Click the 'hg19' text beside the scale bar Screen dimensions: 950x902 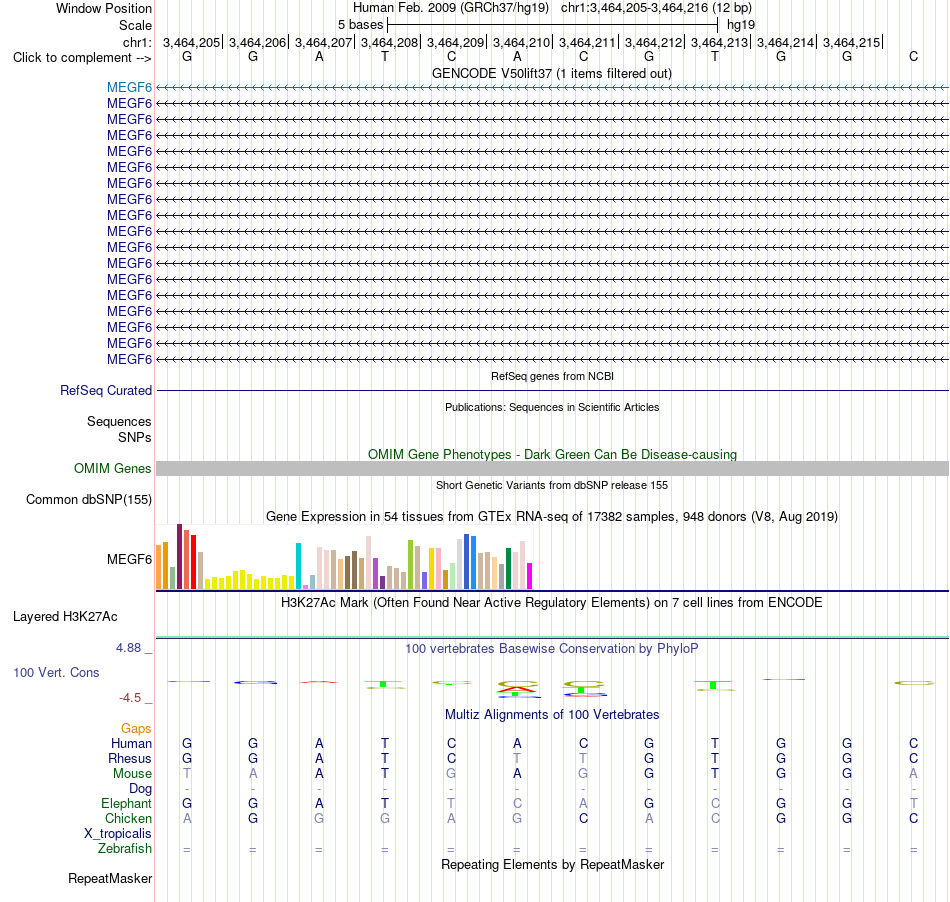point(741,25)
